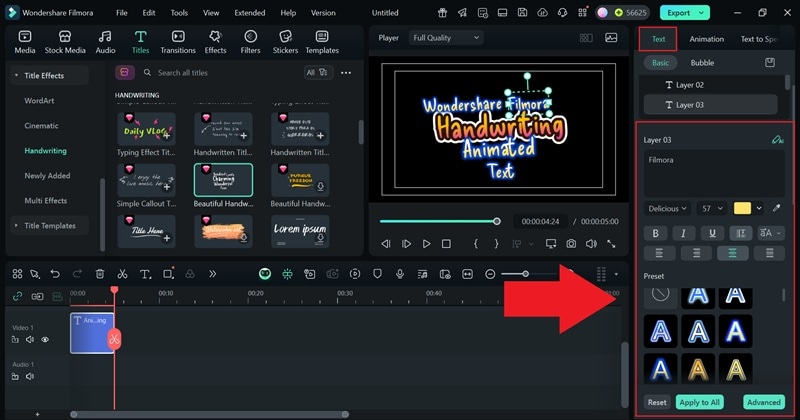Open the Delicious font dropdown
Screen dimensions: 800x420
click(x=668, y=208)
